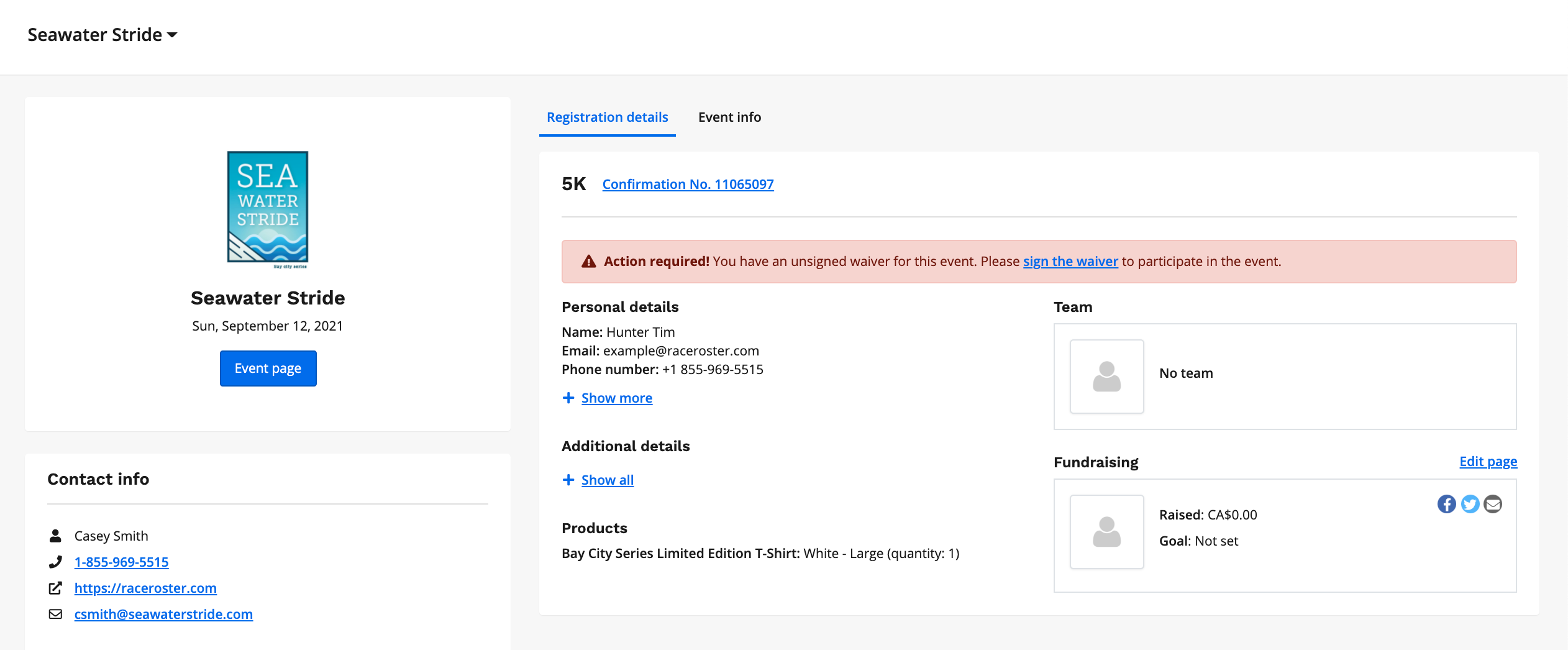The width and height of the screenshot is (1568, 650).
Task: Click the Twitter share icon
Action: tap(1470, 504)
